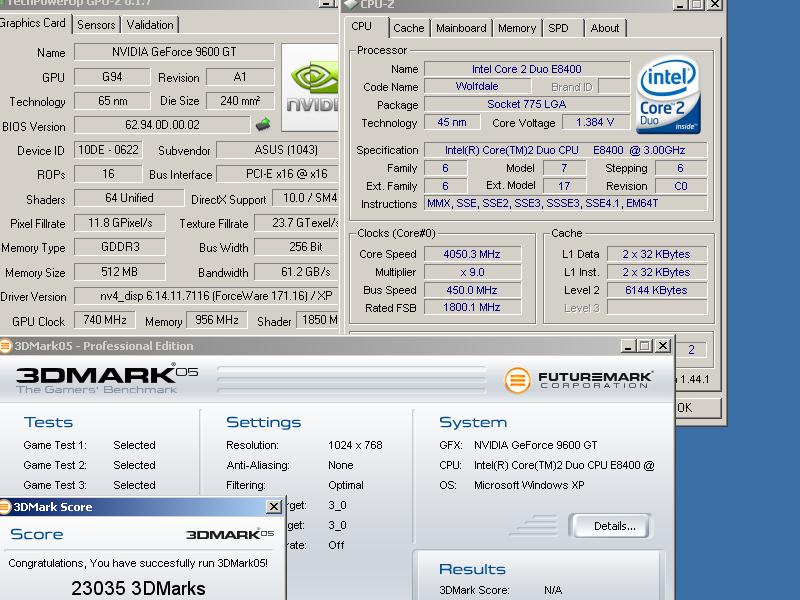800x600 pixels.
Task: Open the SPD tab in CPU-Z
Action: (559, 28)
